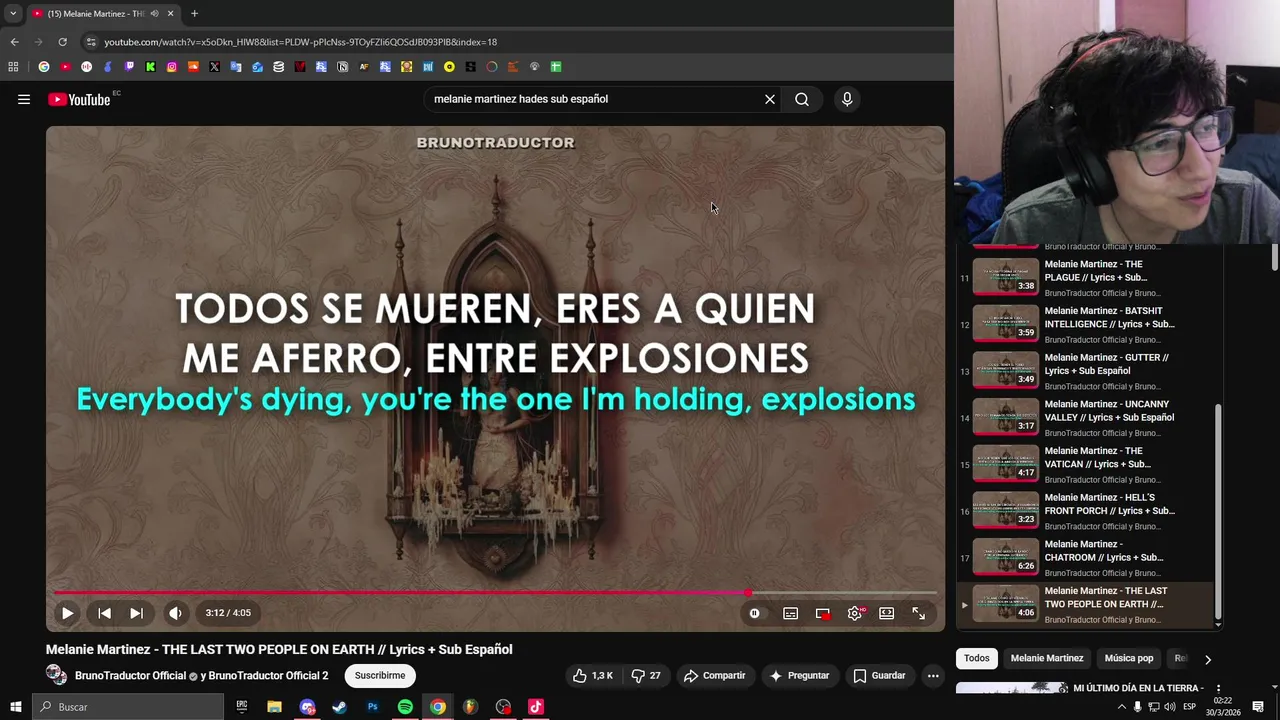Screen dimensions: 1280x720
Task: Open Epic Games launcher from taskbar
Action: [x=241, y=707]
